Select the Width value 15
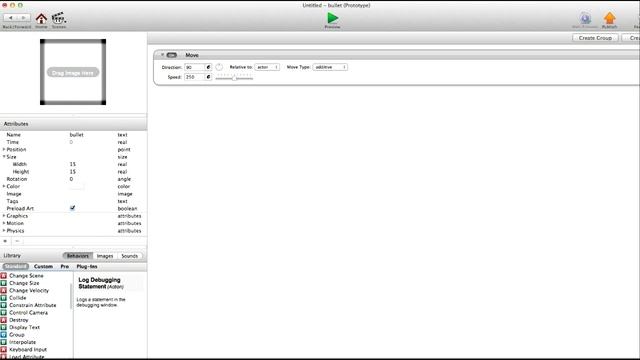640x360 pixels. 73,164
